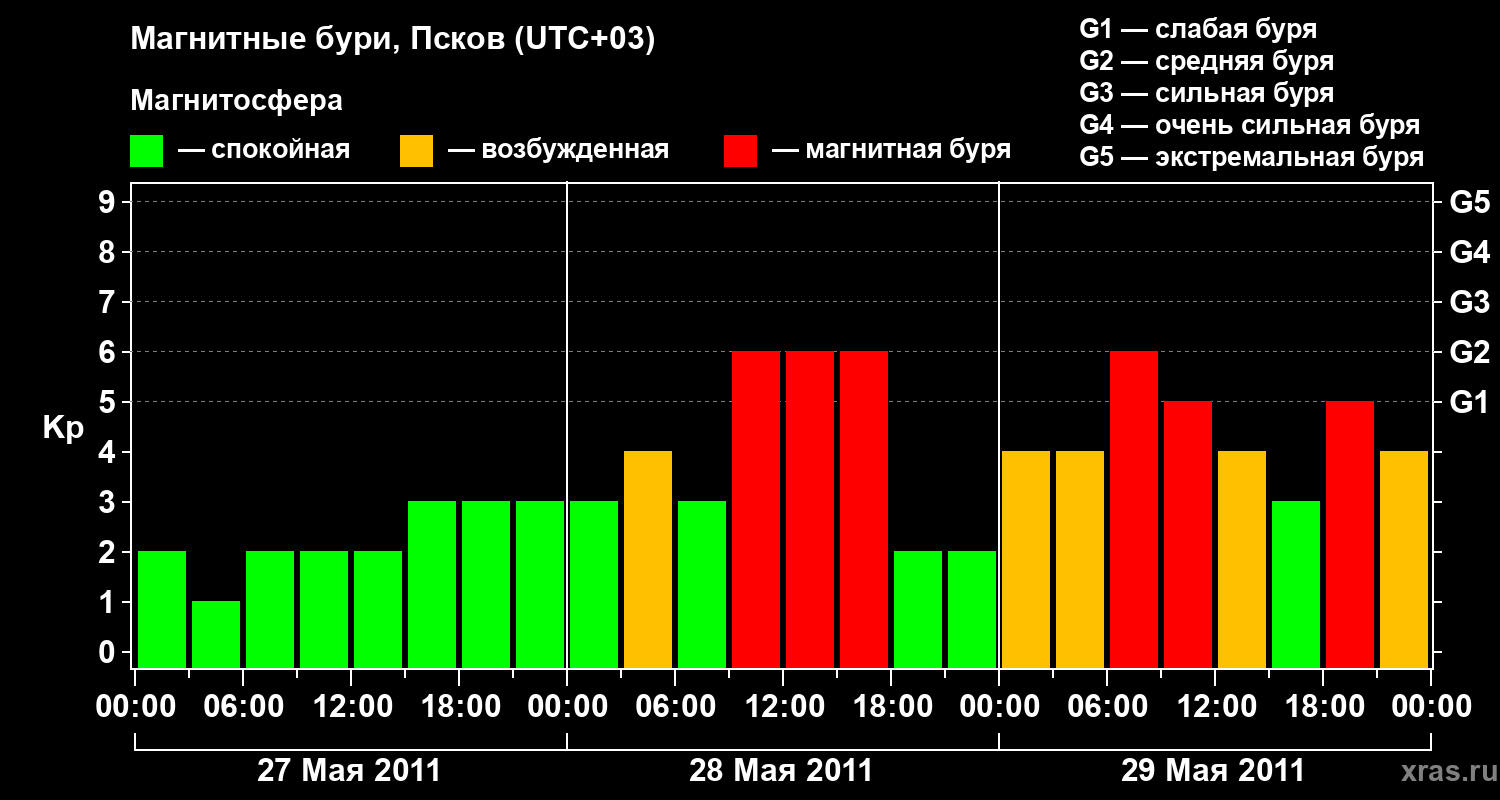The height and width of the screenshot is (800, 1500).
Task: Click the 'G2 — средняя буря' legend line
Action: click(x=1206, y=61)
